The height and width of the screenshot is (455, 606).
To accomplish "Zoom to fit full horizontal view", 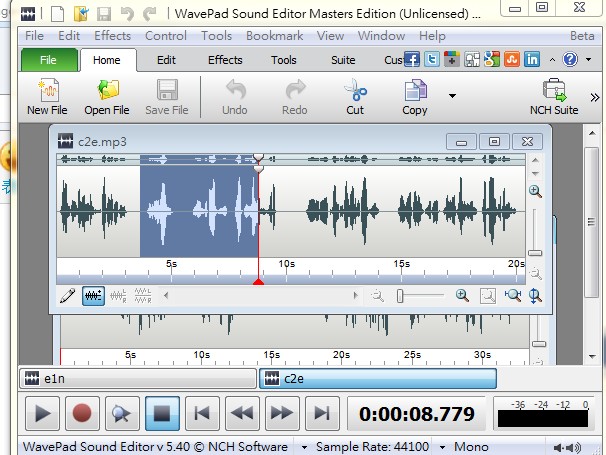I will click(x=512, y=296).
